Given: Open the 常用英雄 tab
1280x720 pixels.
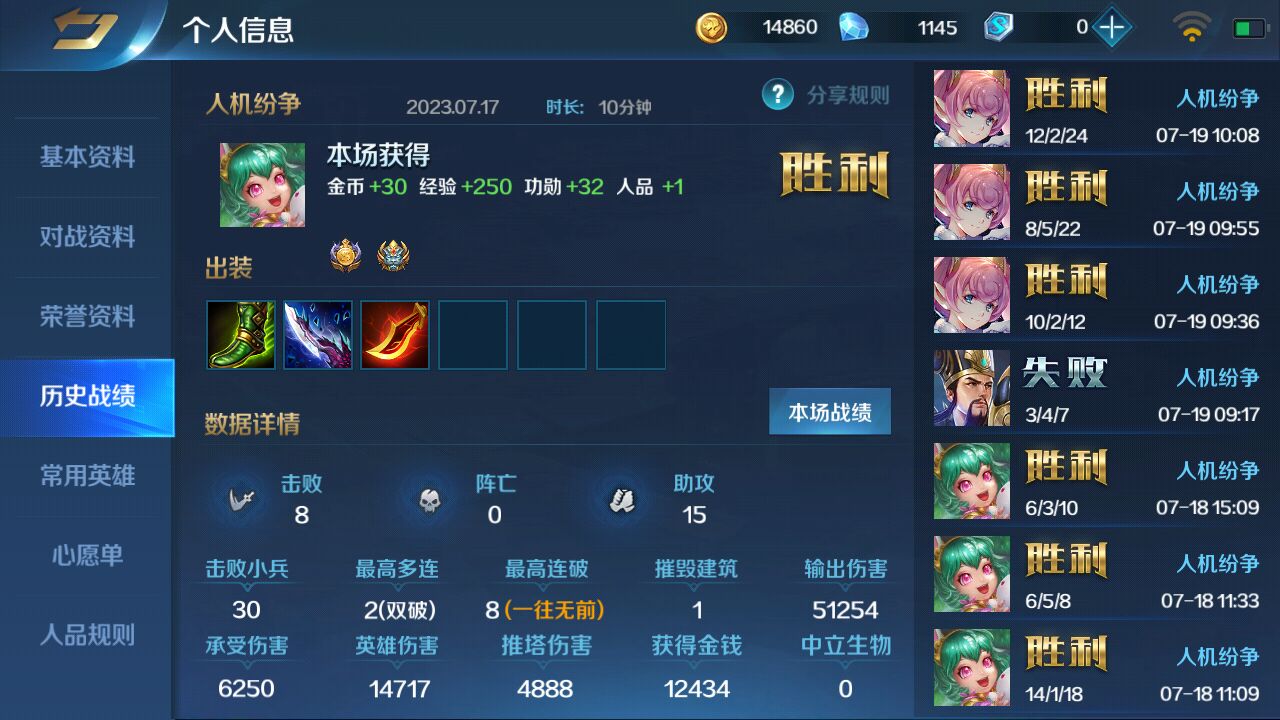Looking at the screenshot, I should pos(87,476).
